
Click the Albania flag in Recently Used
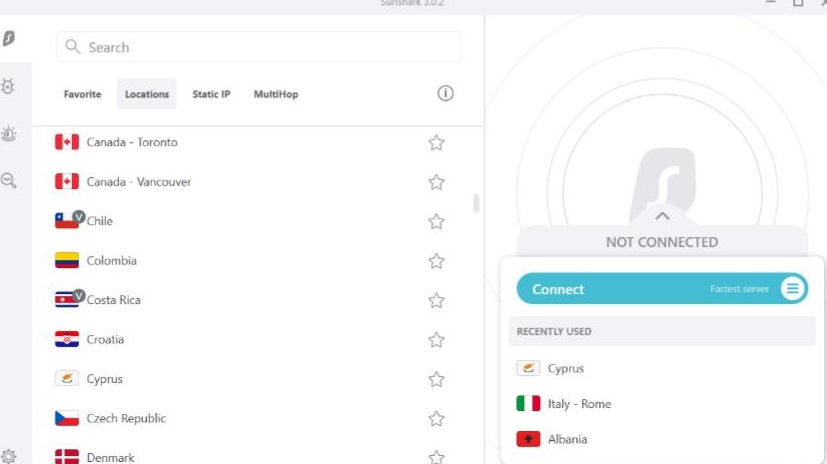point(528,439)
